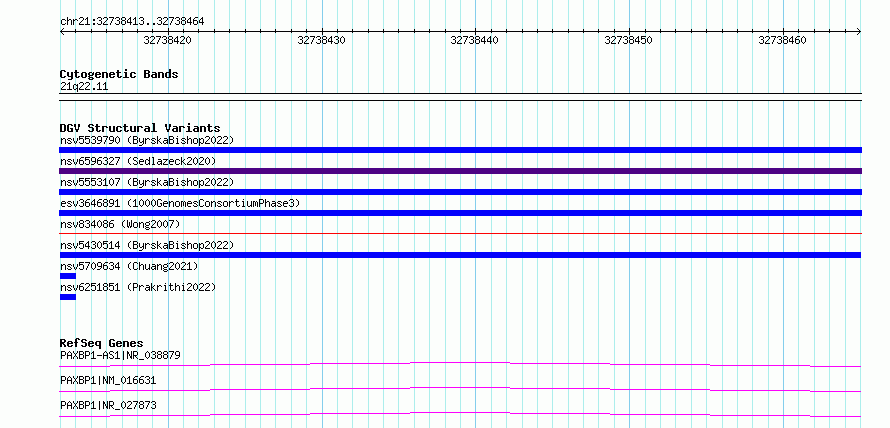Open variant nsv6251851 (Prakrithi2022) label
Viewport: 890px width, 428px height.
[x=138, y=287]
